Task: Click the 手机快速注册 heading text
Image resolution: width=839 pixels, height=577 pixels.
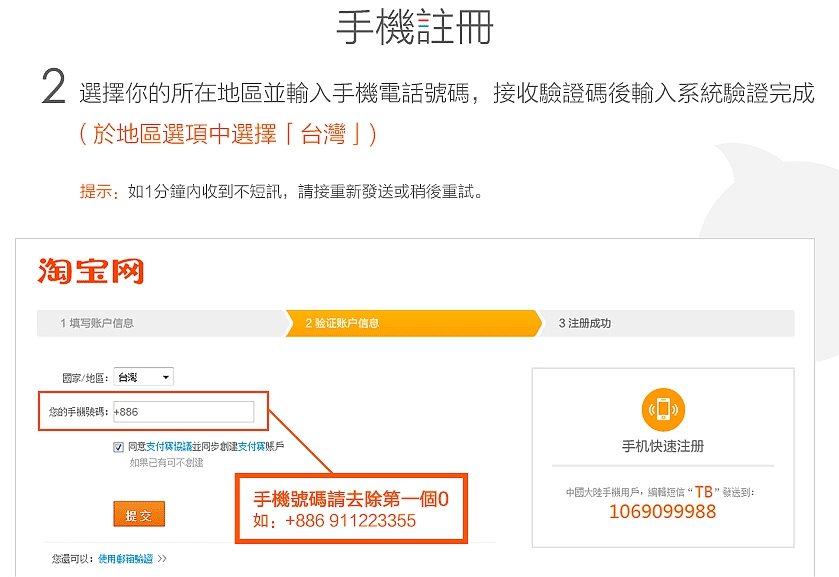Action: point(662,446)
